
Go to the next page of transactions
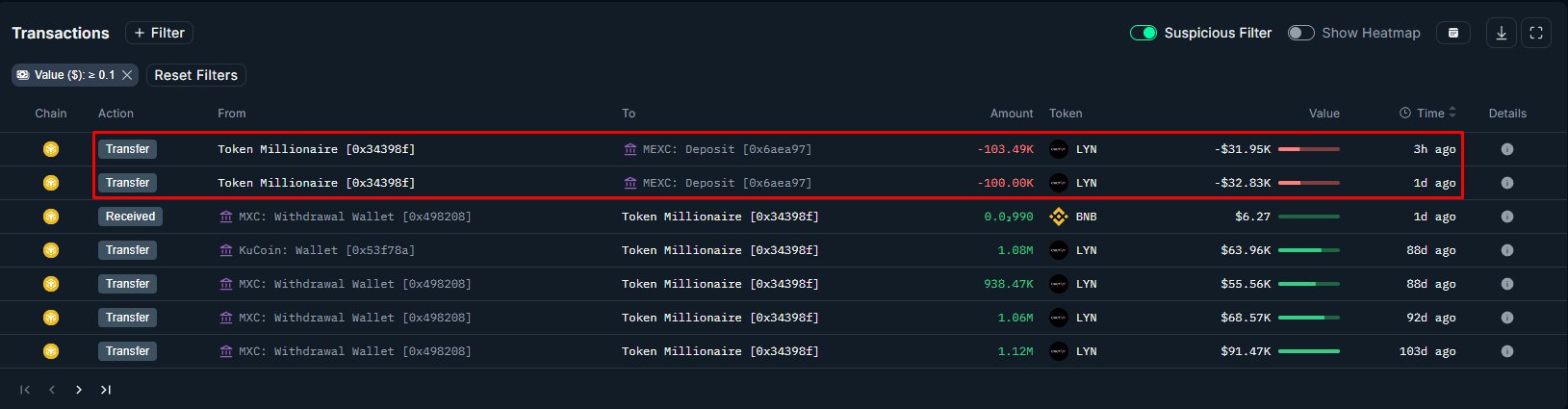(x=79, y=390)
